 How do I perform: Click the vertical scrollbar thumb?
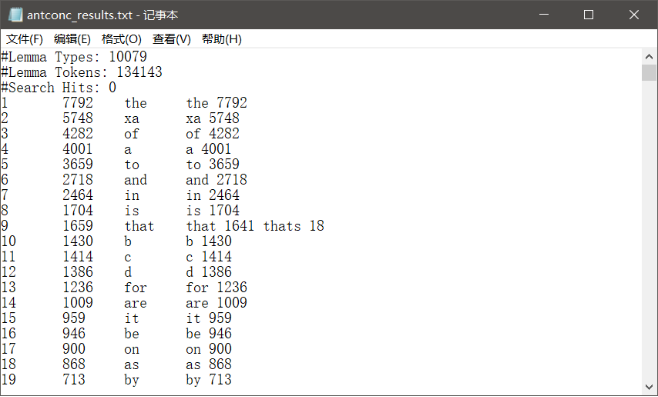649,73
